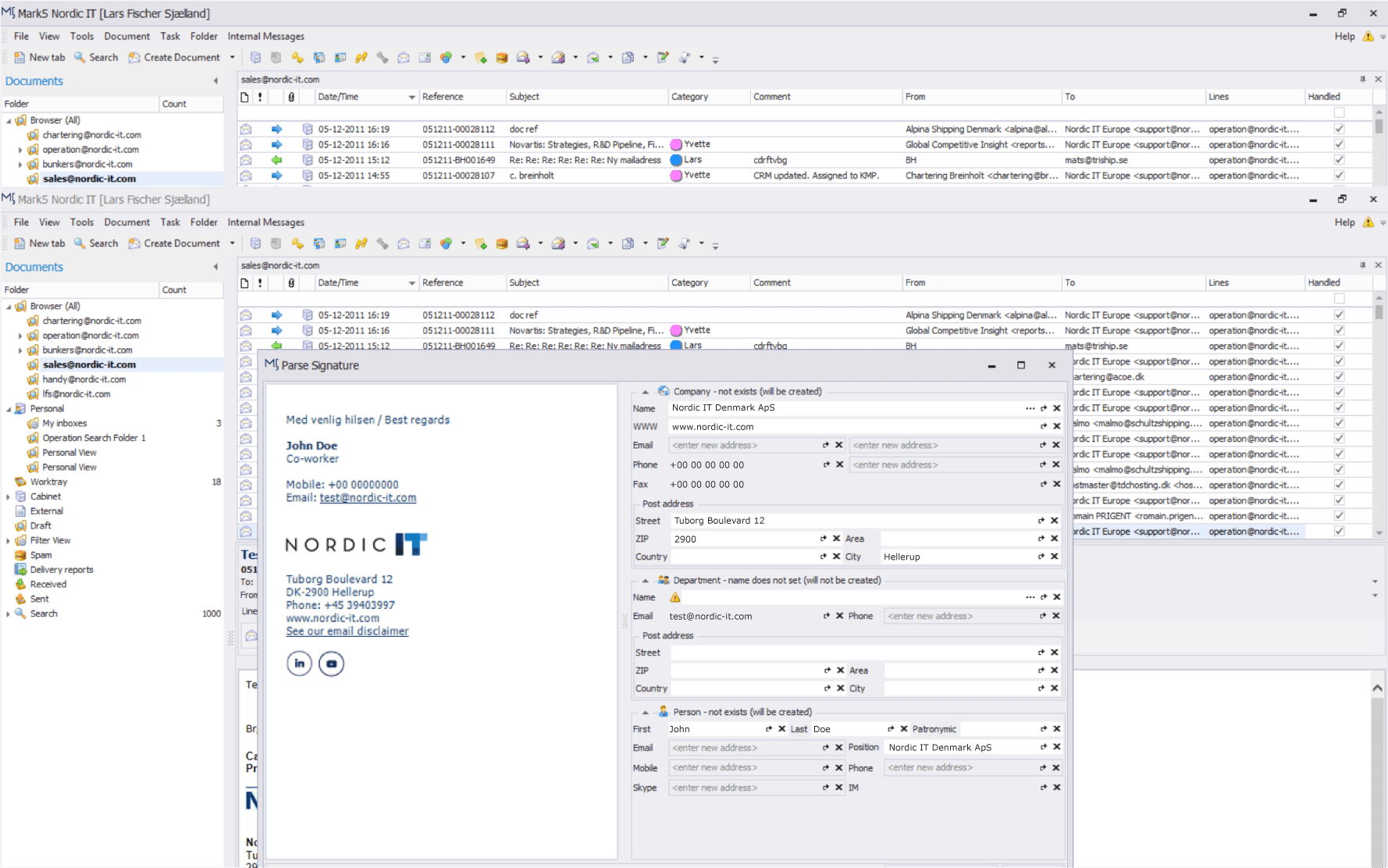Toggle Handled checkbox for Alpina Shipping row, front window
The width and height of the screenshot is (1388, 868).
(1339, 315)
